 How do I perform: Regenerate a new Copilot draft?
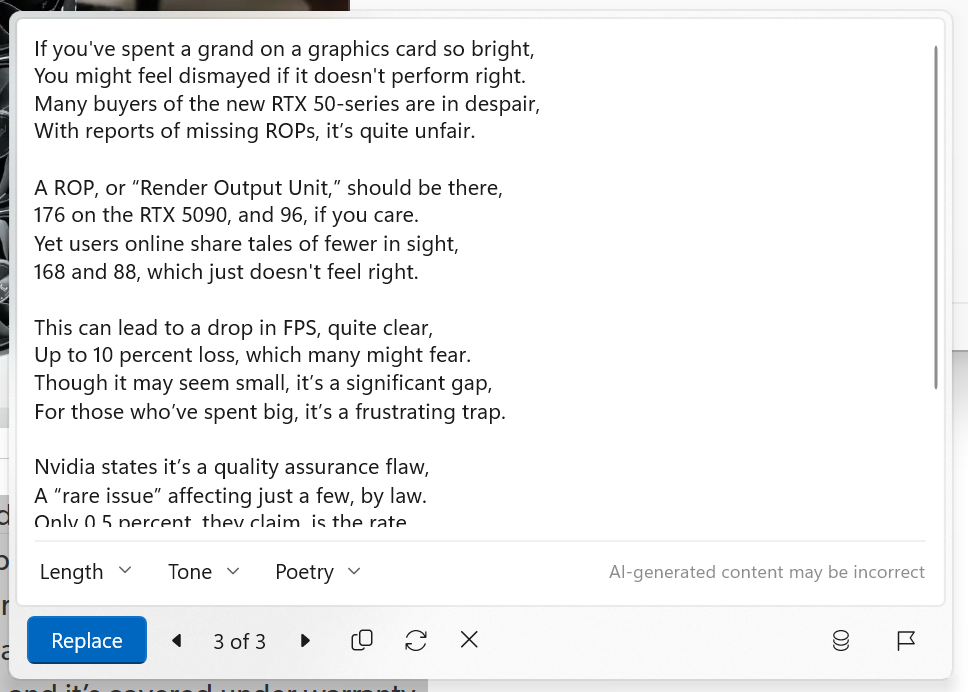click(415, 640)
